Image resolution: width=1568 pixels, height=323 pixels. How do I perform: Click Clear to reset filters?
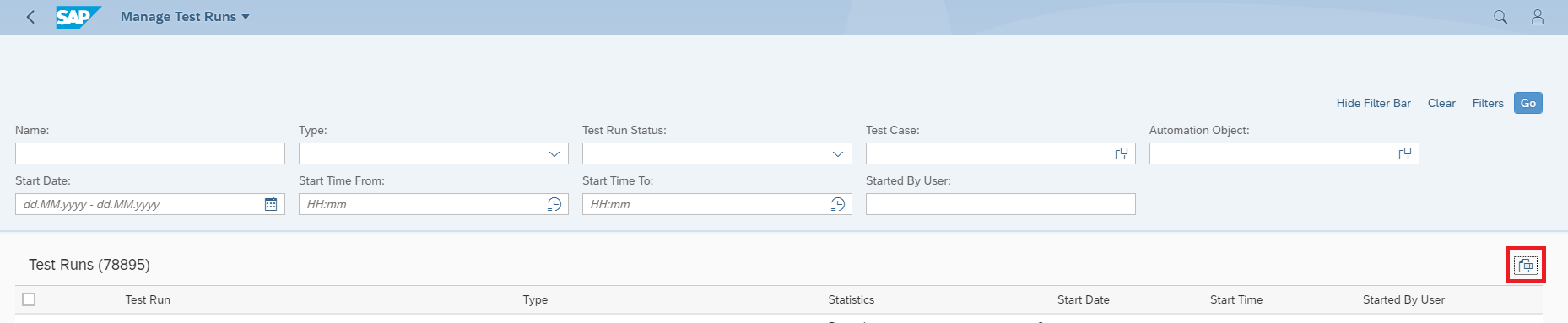click(1441, 103)
